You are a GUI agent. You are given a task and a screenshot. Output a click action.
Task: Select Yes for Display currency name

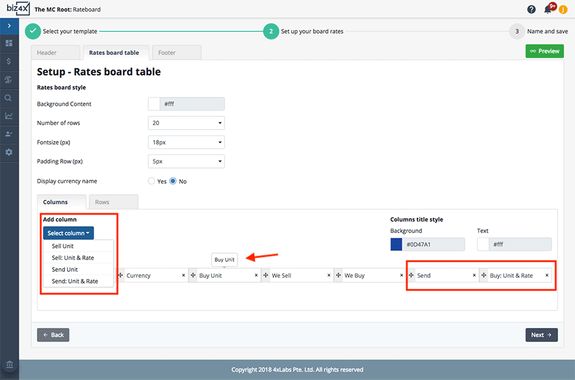(x=151, y=181)
